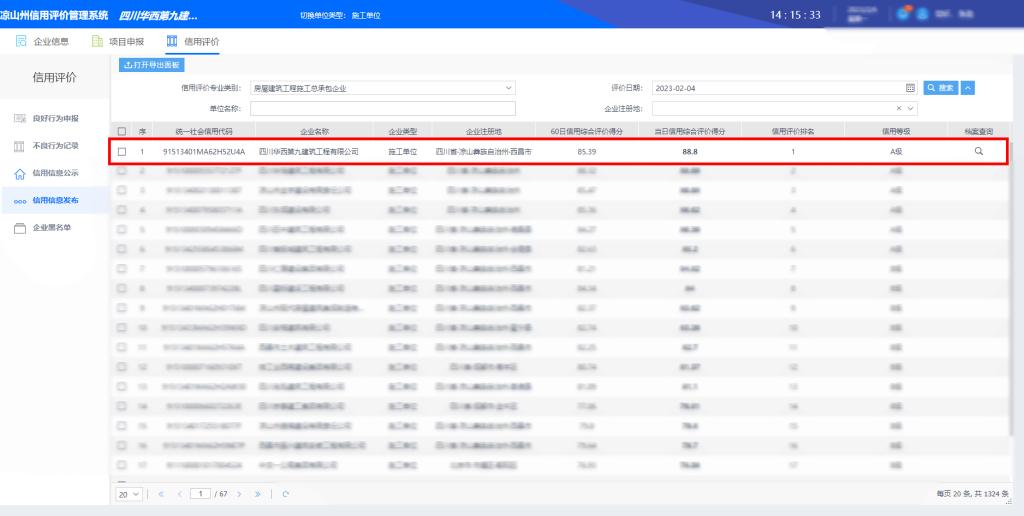1024x516 pixels.
Task: Clear the 企业注册地 selection with X
Action: point(899,108)
